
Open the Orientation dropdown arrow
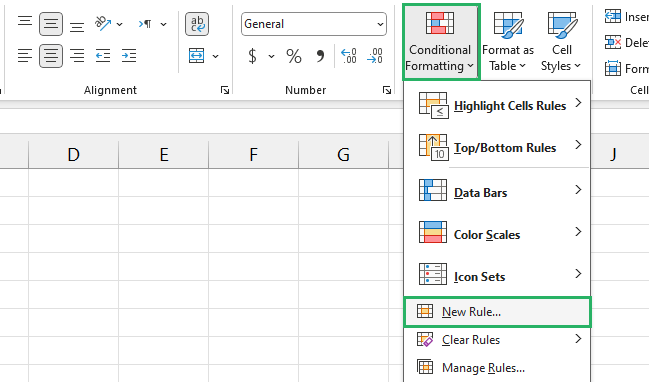120,24
